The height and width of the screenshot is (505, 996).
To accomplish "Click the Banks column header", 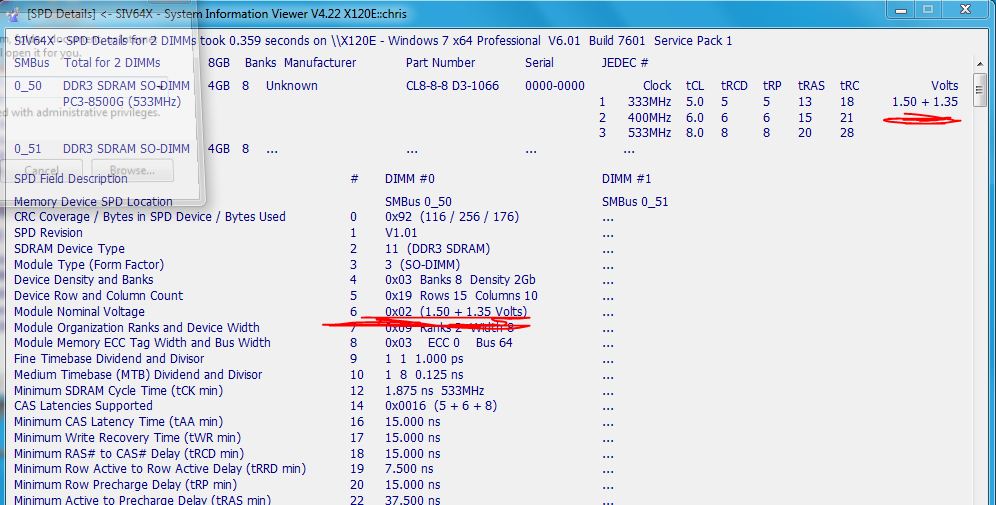I will (x=260, y=63).
